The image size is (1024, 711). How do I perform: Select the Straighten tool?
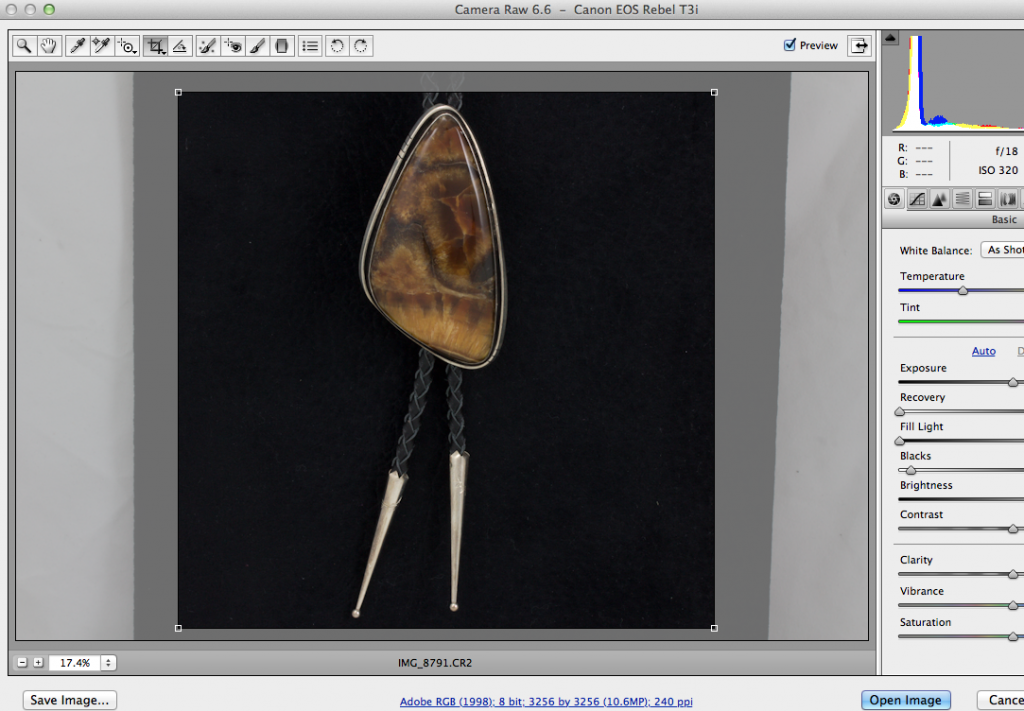click(x=178, y=45)
